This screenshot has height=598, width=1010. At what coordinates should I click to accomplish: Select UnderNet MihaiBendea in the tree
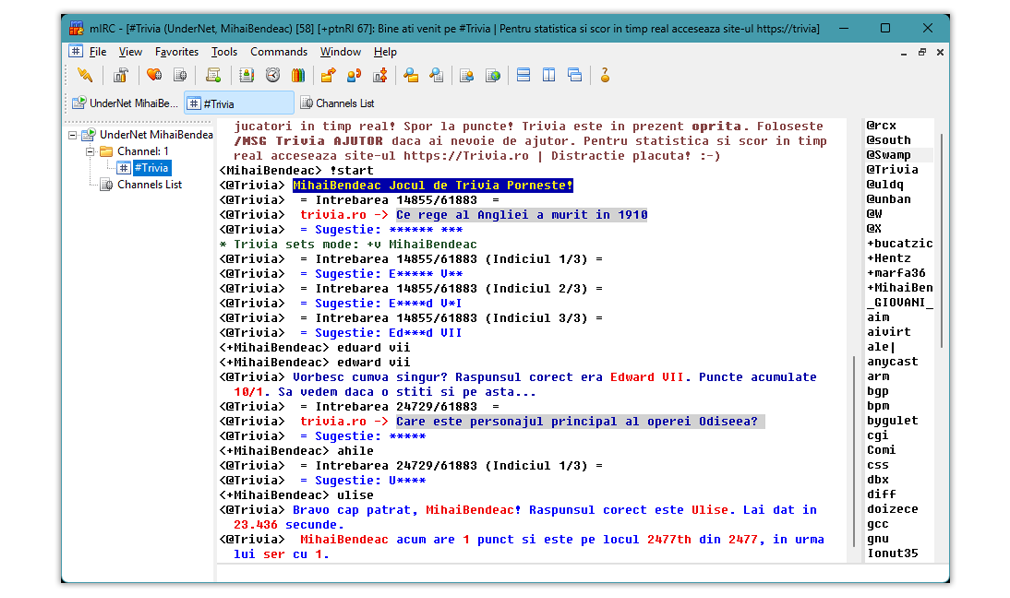tap(156, 135)
